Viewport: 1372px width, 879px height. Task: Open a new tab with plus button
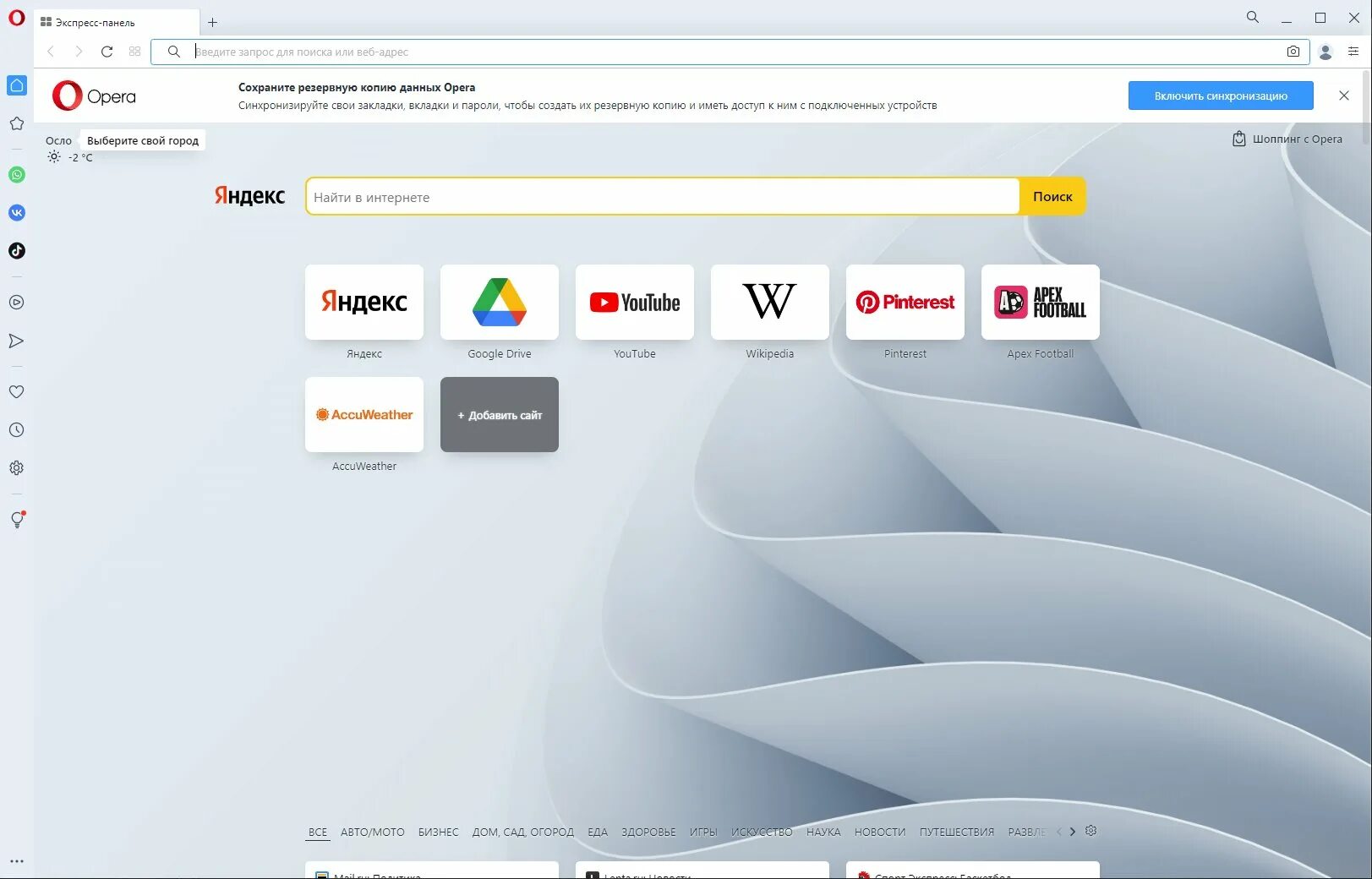[213, 23]
